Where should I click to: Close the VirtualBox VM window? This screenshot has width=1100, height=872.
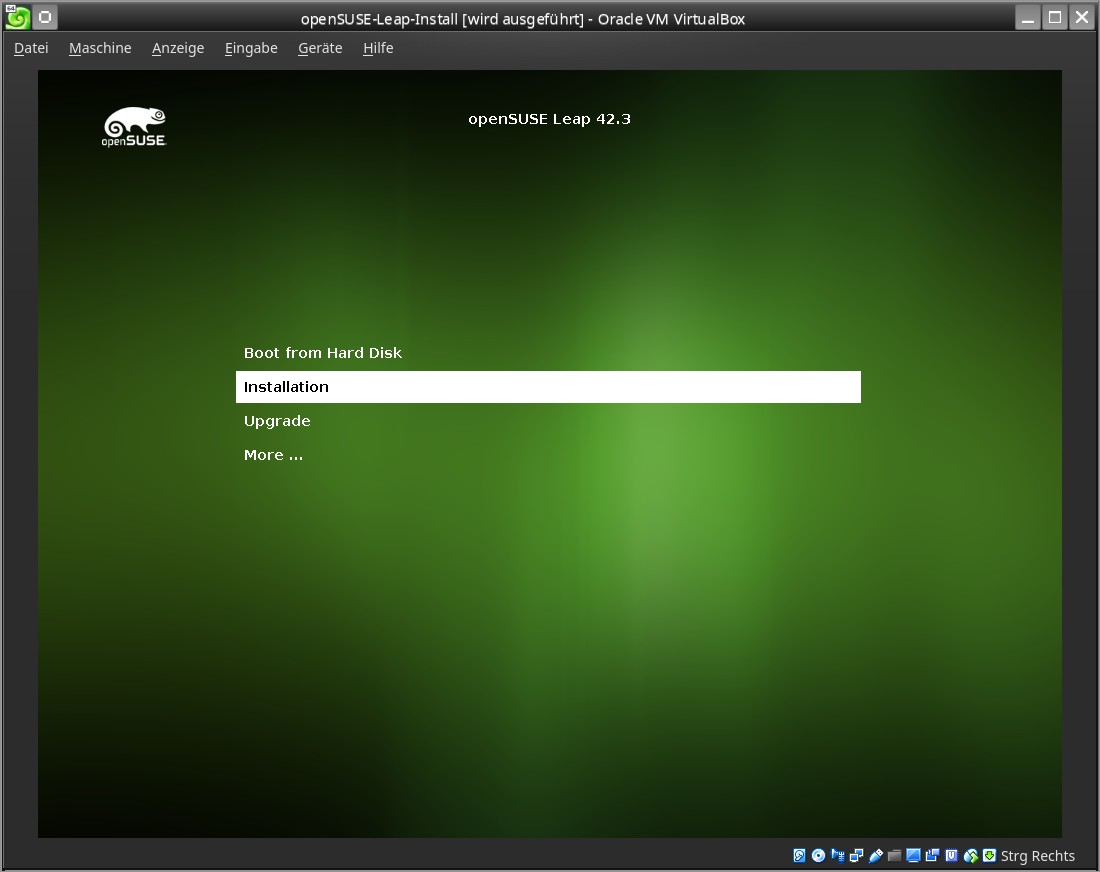pos(1082,18)
